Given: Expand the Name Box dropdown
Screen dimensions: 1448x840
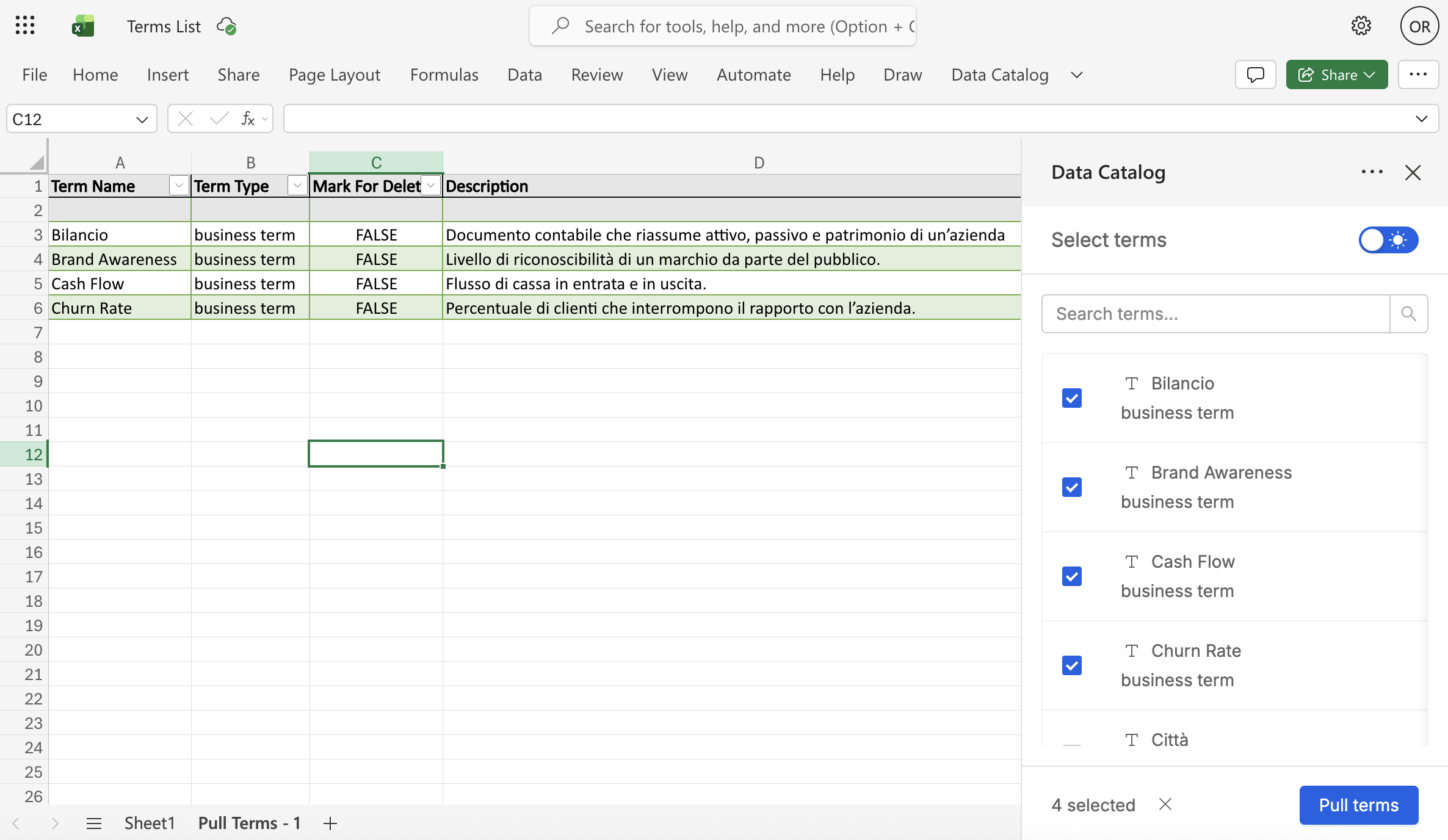Looking at the screenshot, I should (142, 119).
